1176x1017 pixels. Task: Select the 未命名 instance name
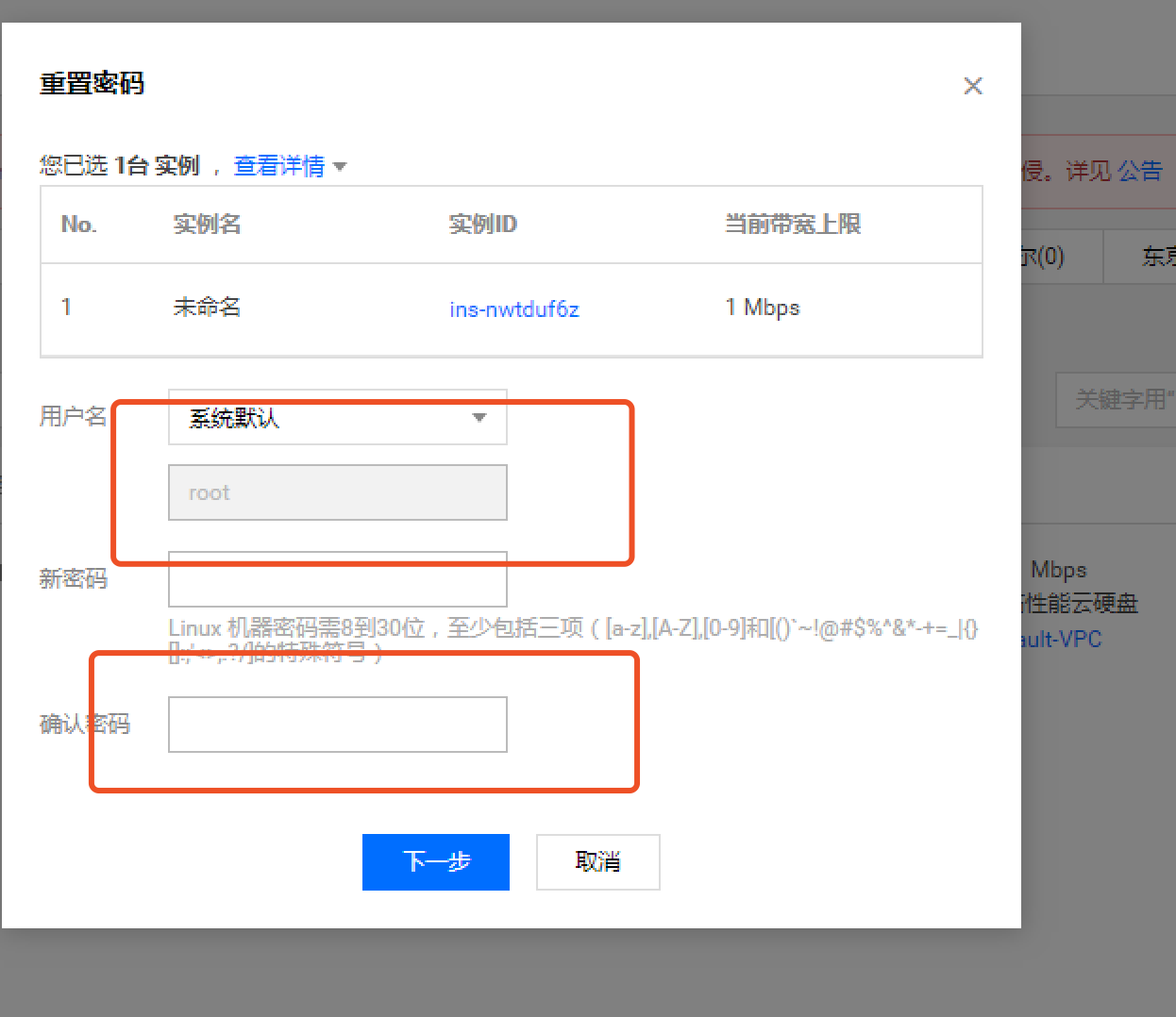(x=206, y=308)
